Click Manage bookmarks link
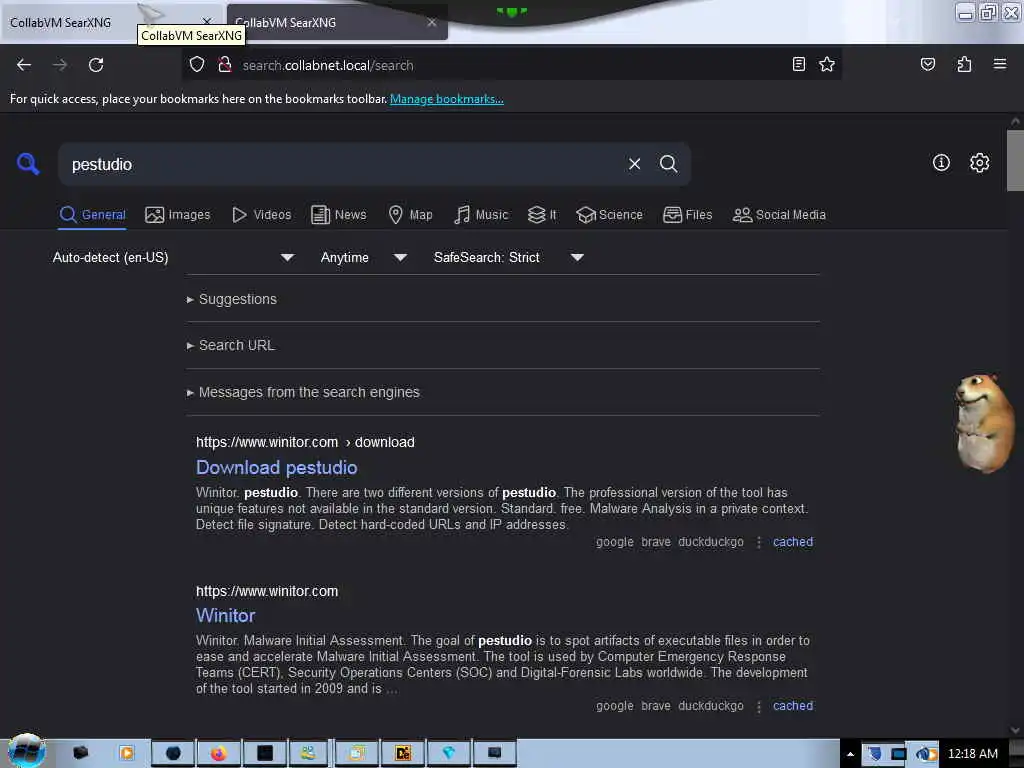 (x=447, y=99)
